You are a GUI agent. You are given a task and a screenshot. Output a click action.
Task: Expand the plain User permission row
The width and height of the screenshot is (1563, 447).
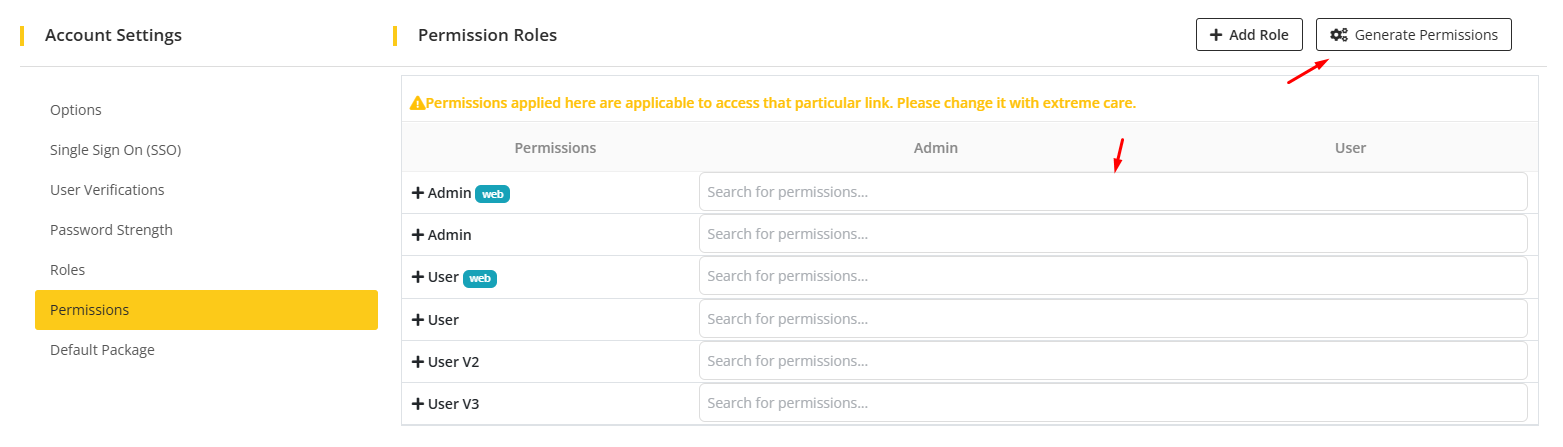418,320
